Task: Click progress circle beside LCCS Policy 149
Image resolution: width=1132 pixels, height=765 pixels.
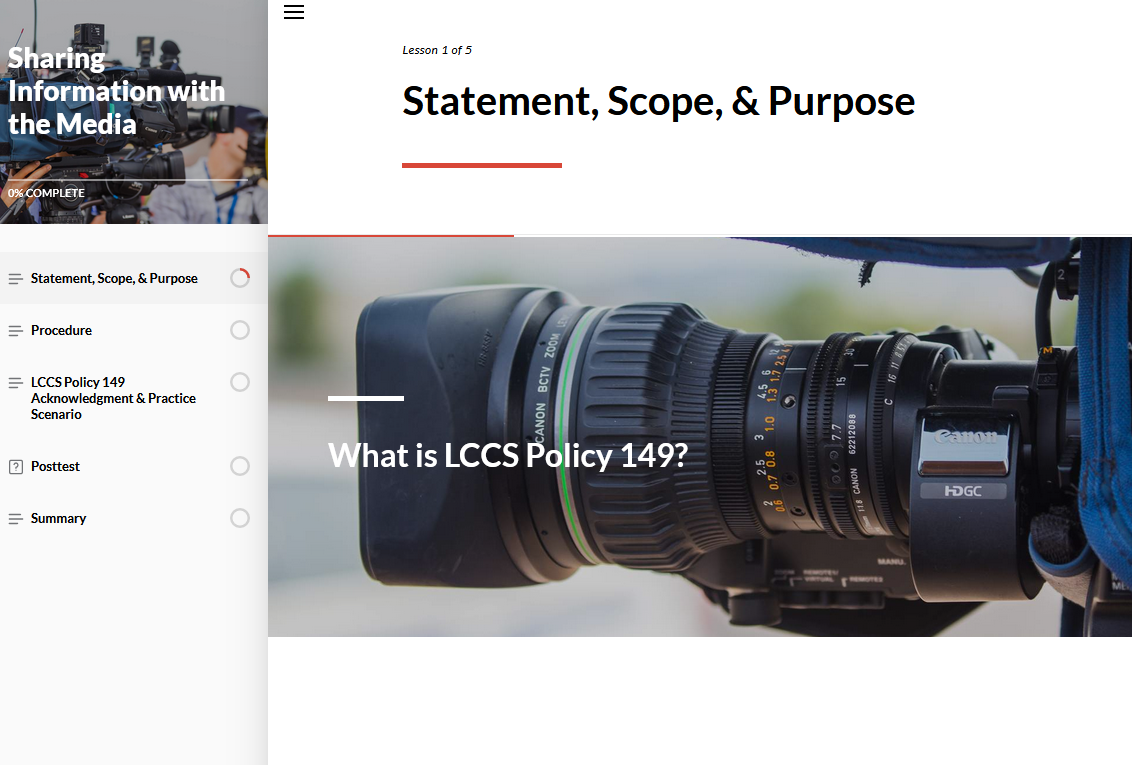Action: (240, 382)
